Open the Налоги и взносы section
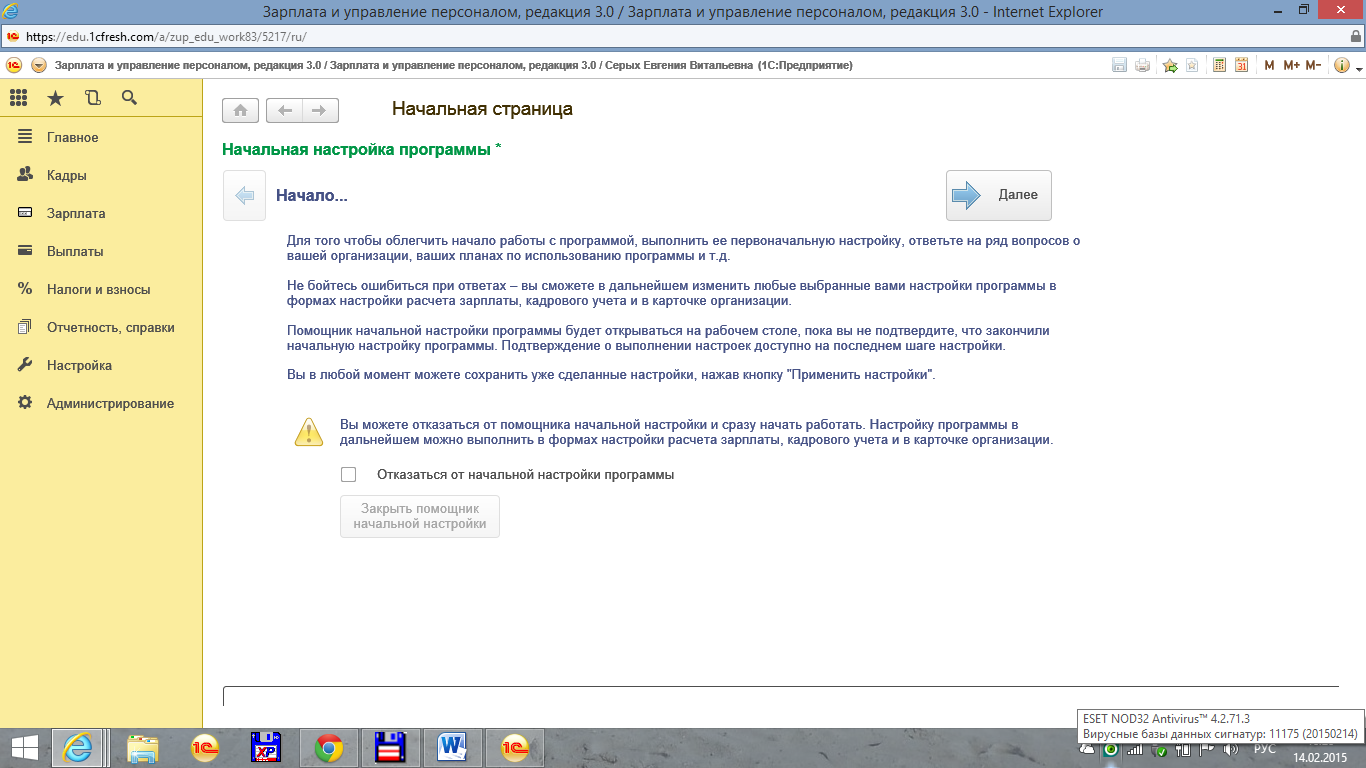 98,289
